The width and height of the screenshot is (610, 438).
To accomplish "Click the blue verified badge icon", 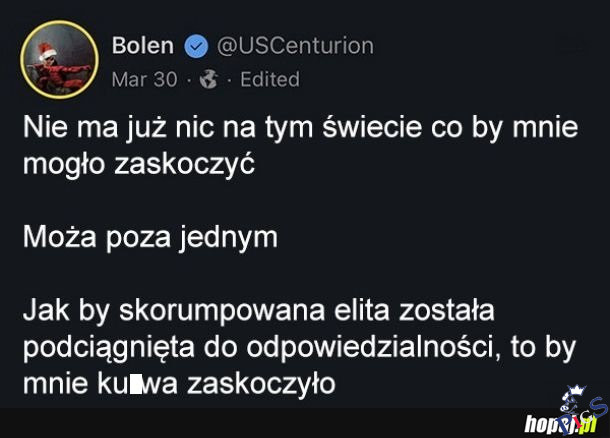I will pyautogui.click(x=197, y=46).
